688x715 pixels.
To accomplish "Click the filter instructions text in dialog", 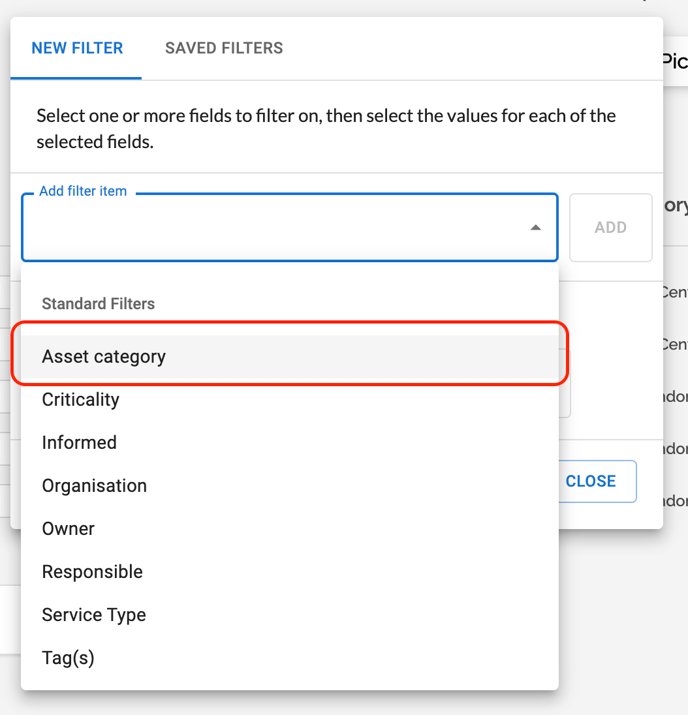I will [x=326, y=129].
